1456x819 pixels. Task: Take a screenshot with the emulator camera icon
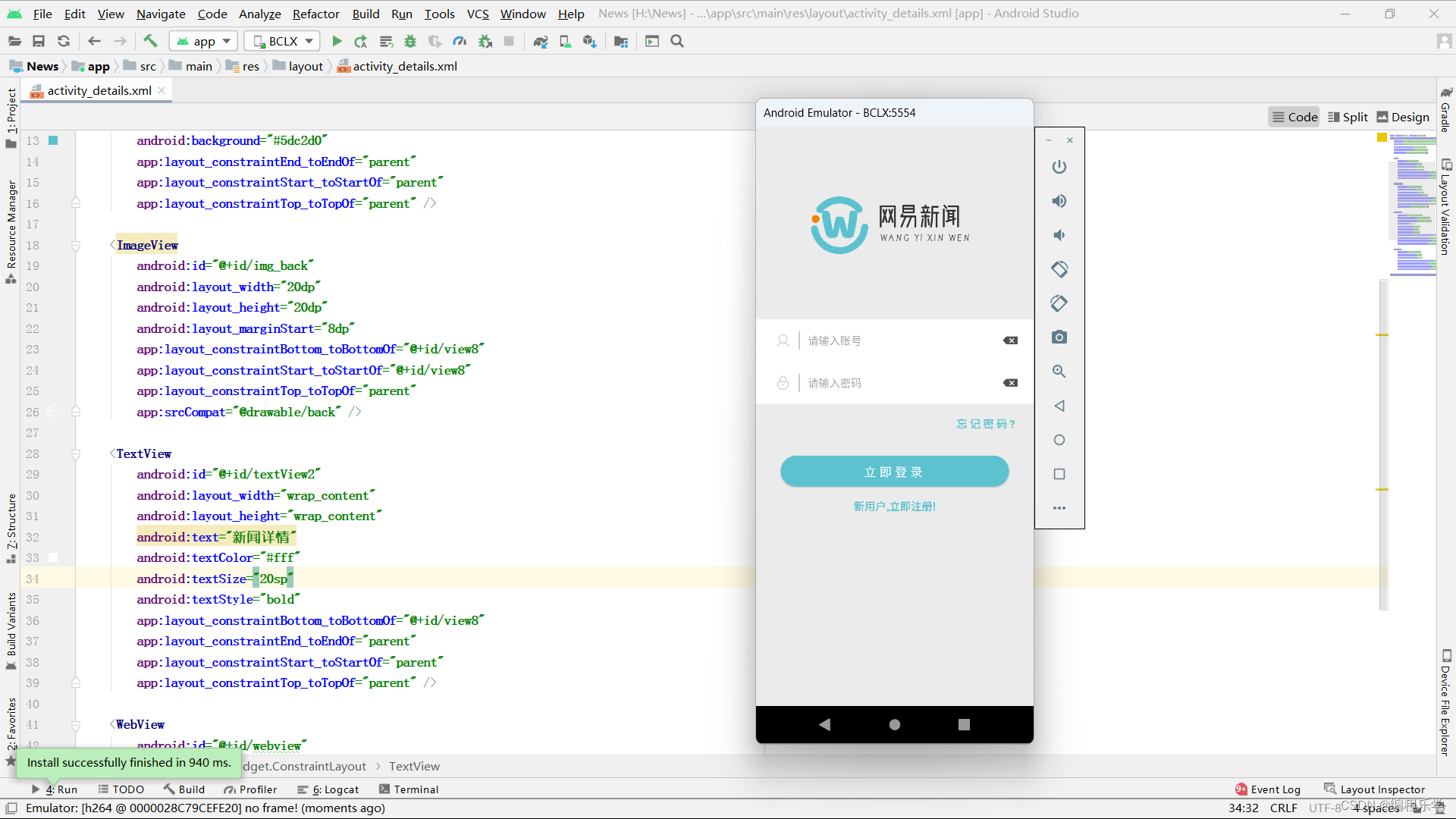click(1059, 337)
